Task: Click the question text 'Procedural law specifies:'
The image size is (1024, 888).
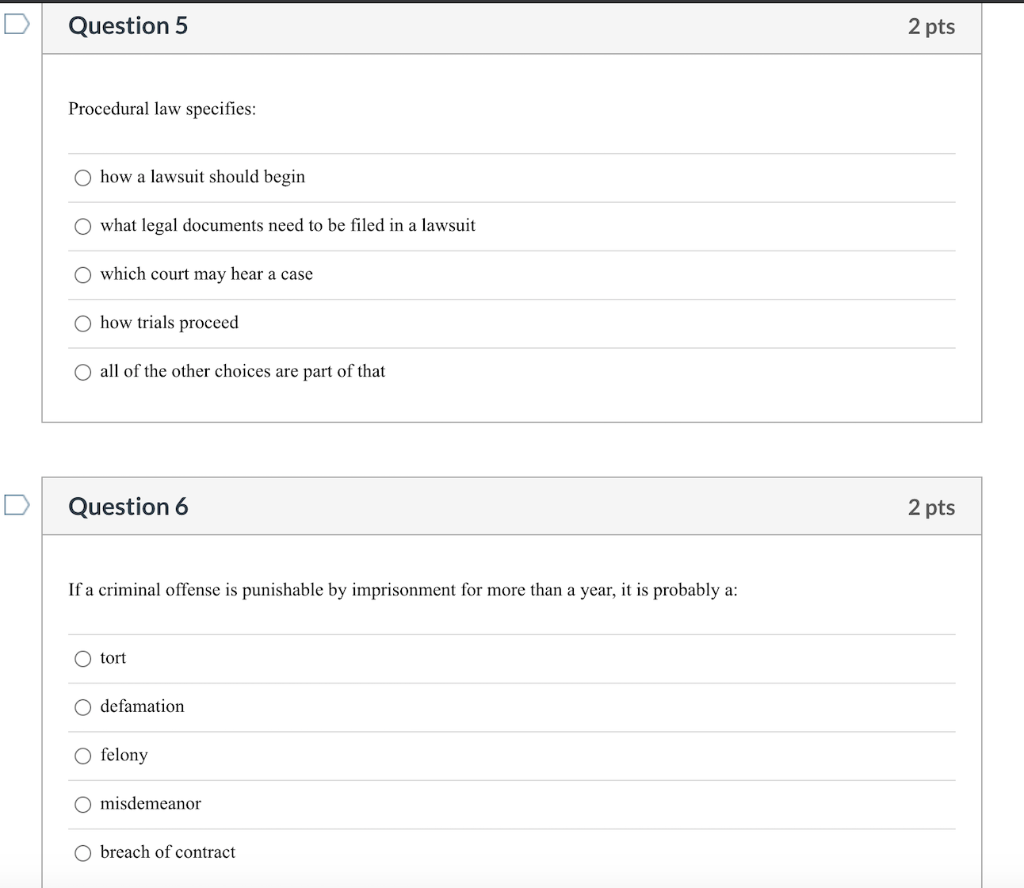Action: click(x=163, y=109)
